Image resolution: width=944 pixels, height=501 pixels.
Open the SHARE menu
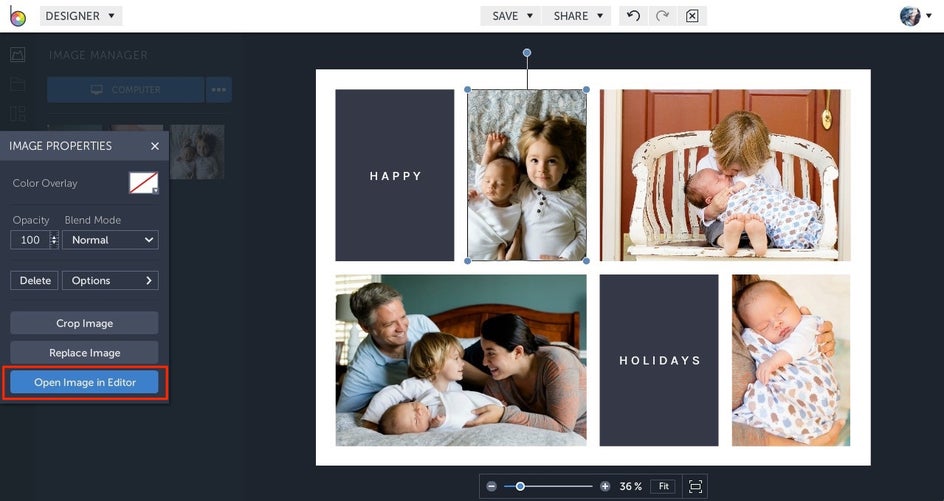tap(577, 16)
